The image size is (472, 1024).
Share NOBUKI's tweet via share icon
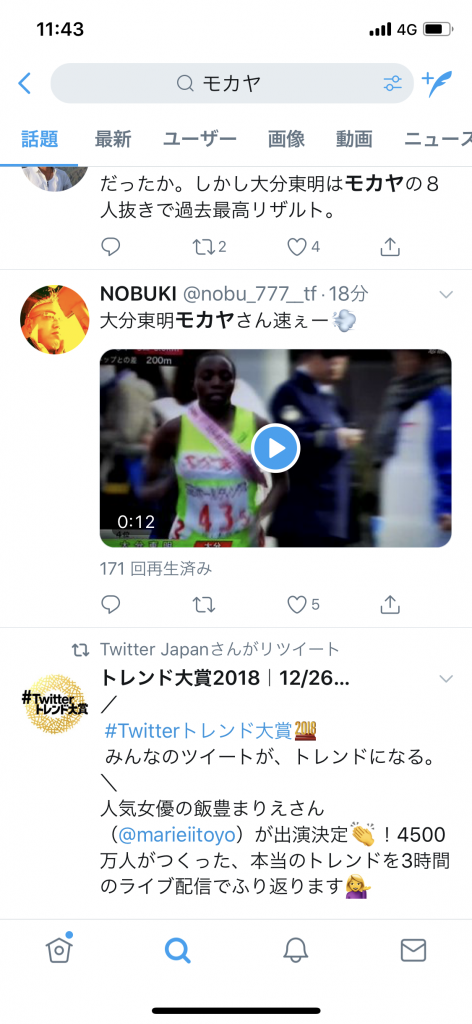point(390,605)
